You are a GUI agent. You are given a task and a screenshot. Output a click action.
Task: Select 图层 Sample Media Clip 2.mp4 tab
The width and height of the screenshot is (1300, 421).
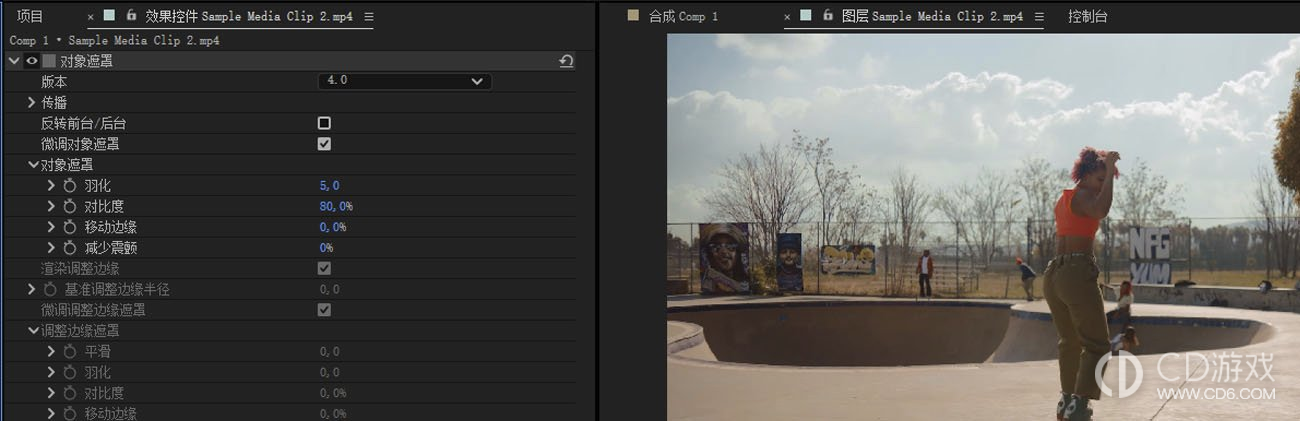tap(932, 17)
